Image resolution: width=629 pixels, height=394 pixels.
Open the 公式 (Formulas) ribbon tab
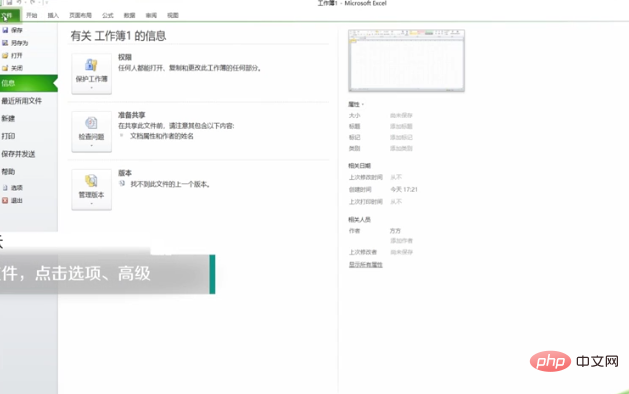[108, 16]
